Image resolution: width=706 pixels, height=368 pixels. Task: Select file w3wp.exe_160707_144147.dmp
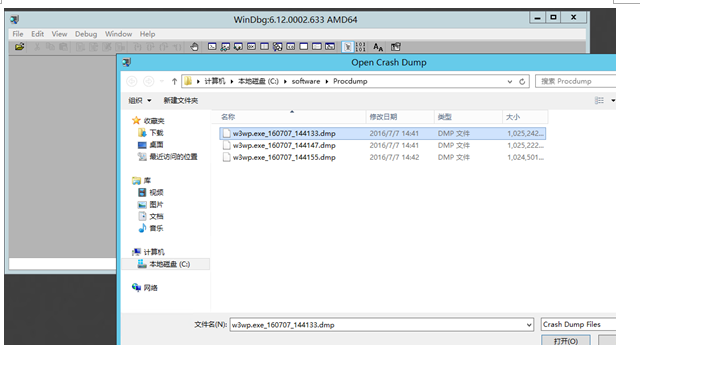click(x=383, y=145)
